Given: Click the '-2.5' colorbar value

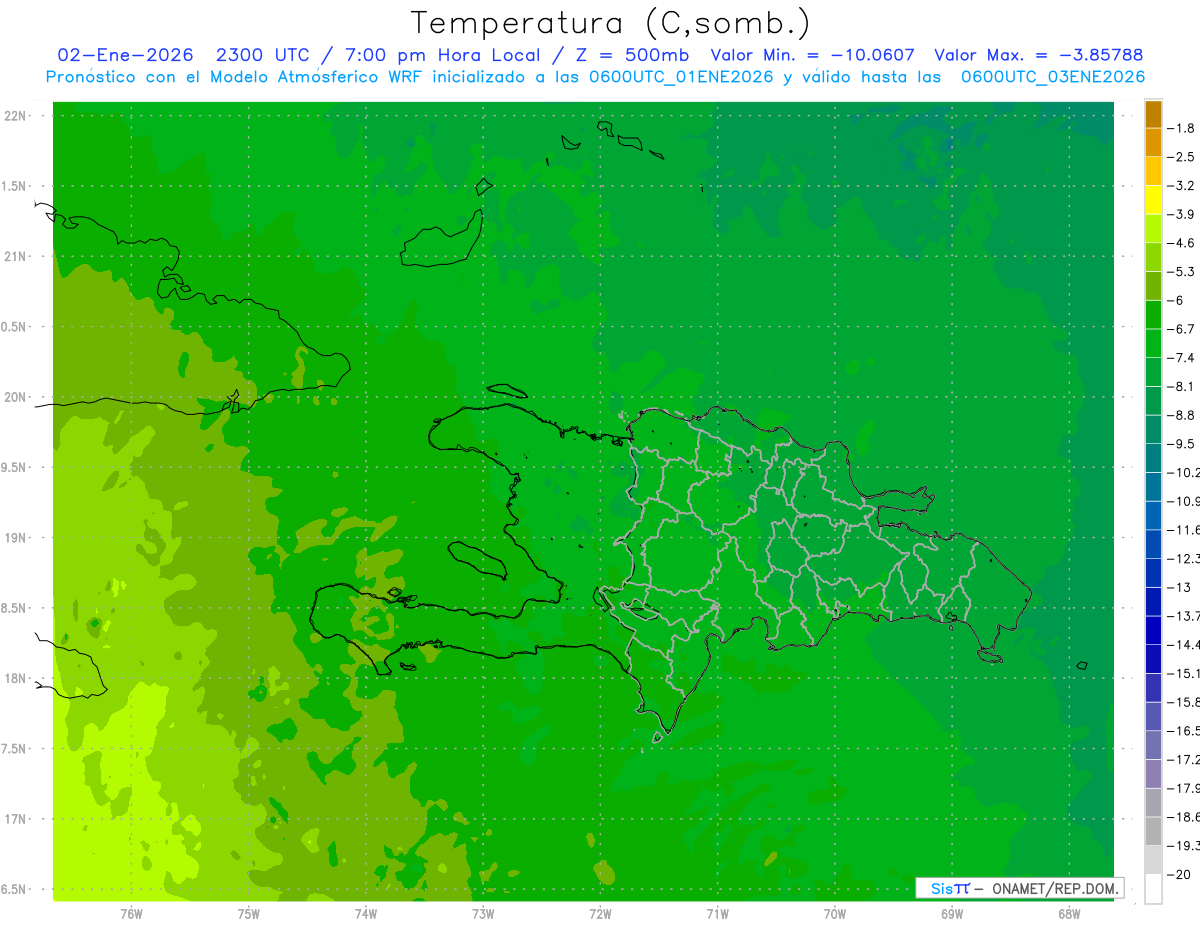Looking at the screenshot, I should point(1182,157).
